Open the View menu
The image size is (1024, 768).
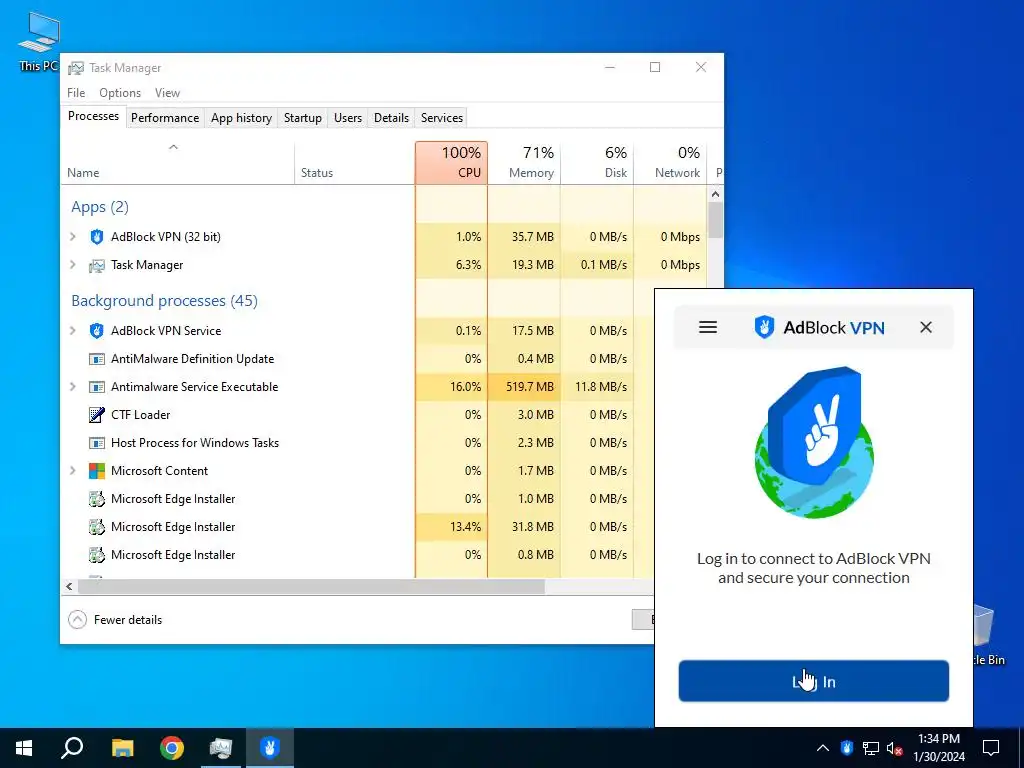pyautogui.click(x=167, y=93)
